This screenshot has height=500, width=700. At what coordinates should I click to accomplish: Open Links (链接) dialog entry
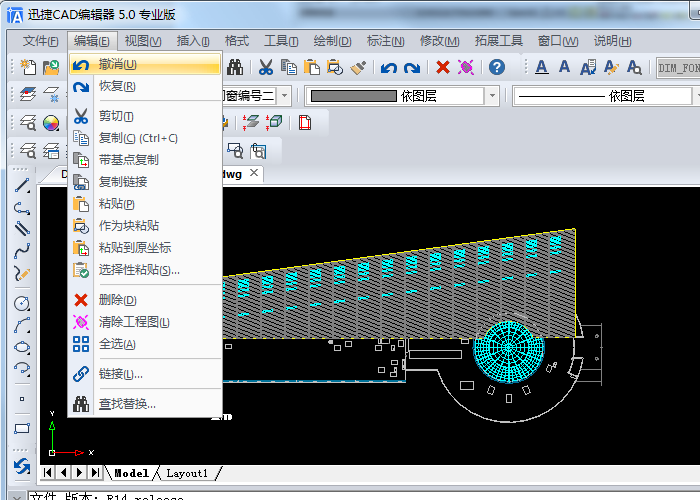[x=145, y=374]
